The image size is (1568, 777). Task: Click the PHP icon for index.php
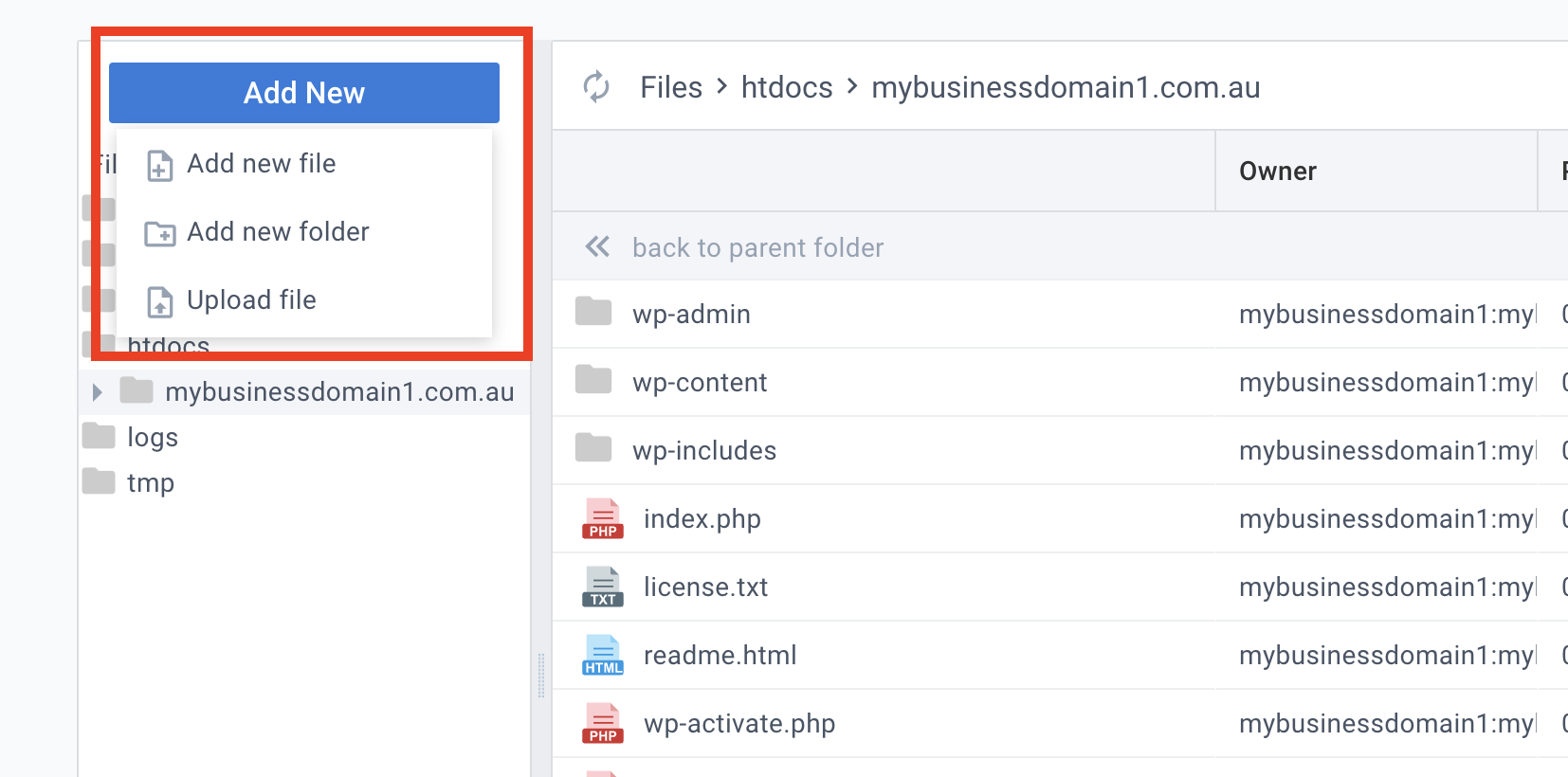(602, 519)
